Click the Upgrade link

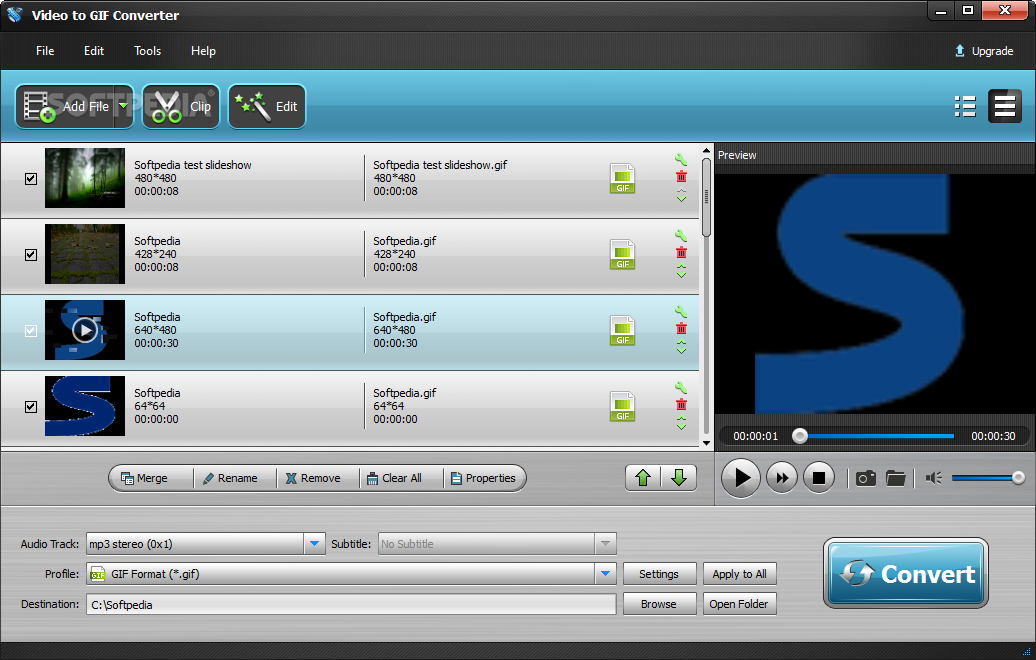pyautogui.click(x=984, y=51)
